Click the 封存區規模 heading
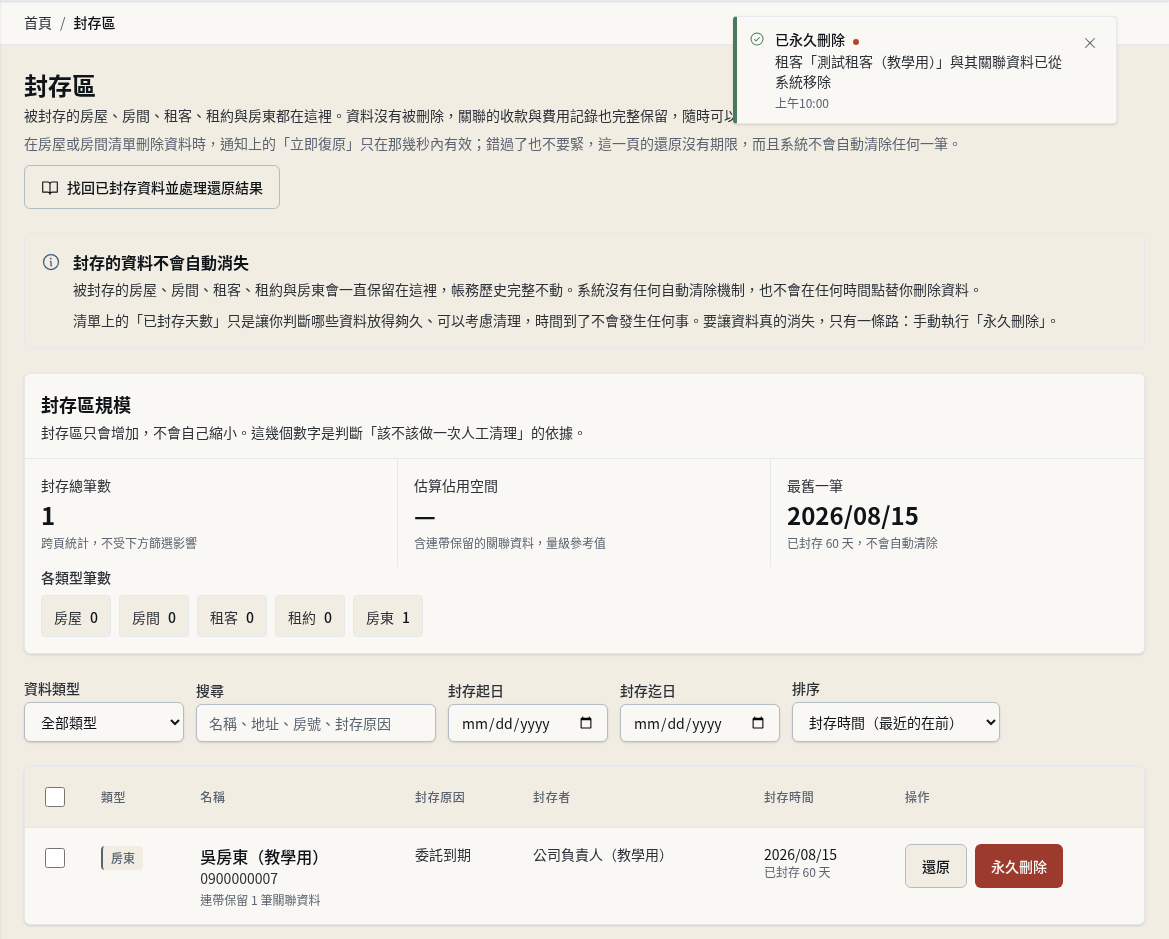 [x=86, y=405]
